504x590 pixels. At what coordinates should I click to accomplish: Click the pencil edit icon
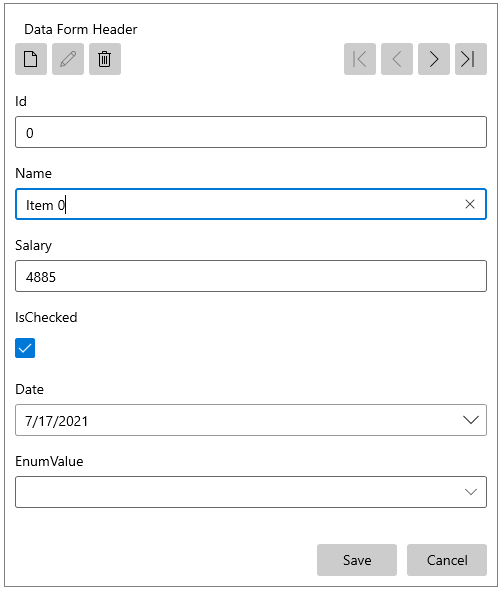[68, 59]
